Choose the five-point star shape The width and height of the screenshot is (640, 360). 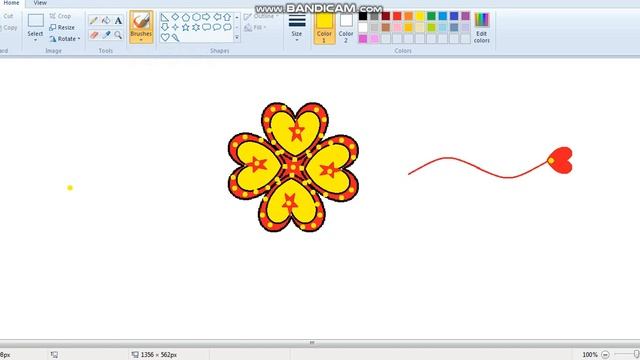186,27
